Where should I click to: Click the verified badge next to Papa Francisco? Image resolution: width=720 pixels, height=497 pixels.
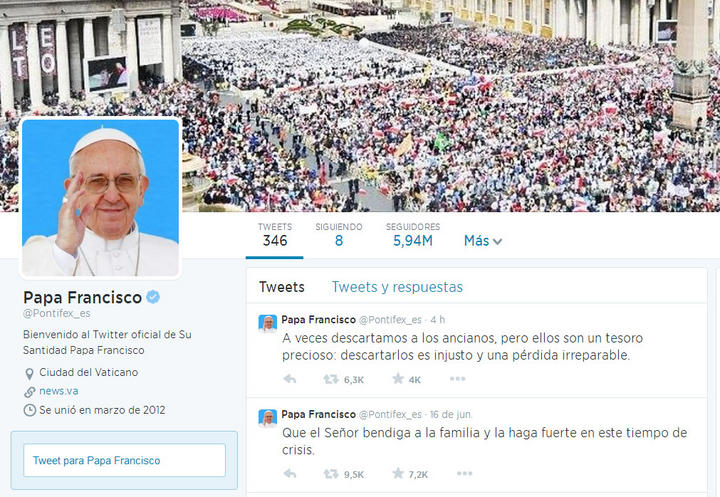[x=153, y=297]
